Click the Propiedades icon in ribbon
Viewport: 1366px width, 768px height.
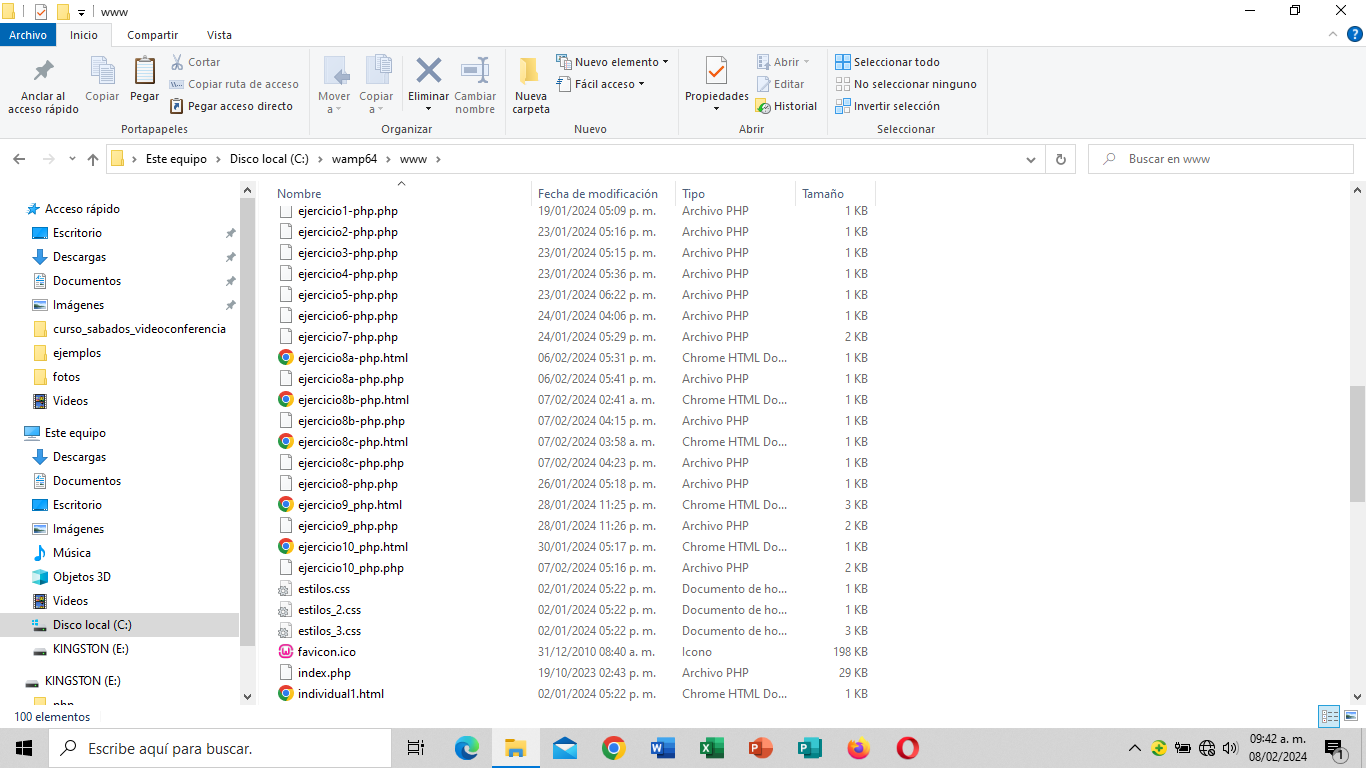(x=716, y=72)
